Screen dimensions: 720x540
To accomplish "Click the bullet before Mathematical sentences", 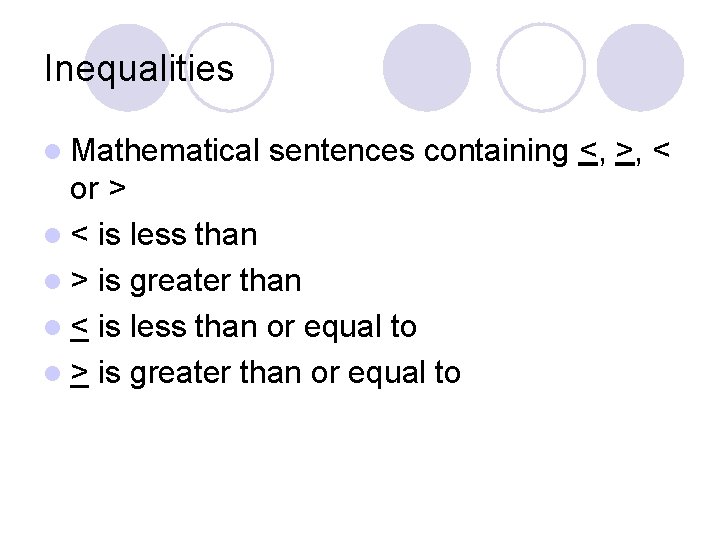I will [x=53, y=152].
